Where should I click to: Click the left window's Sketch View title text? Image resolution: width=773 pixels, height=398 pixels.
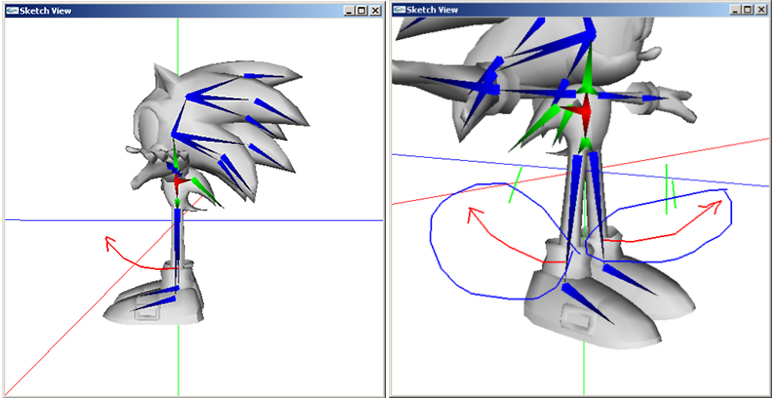point(45,11)
